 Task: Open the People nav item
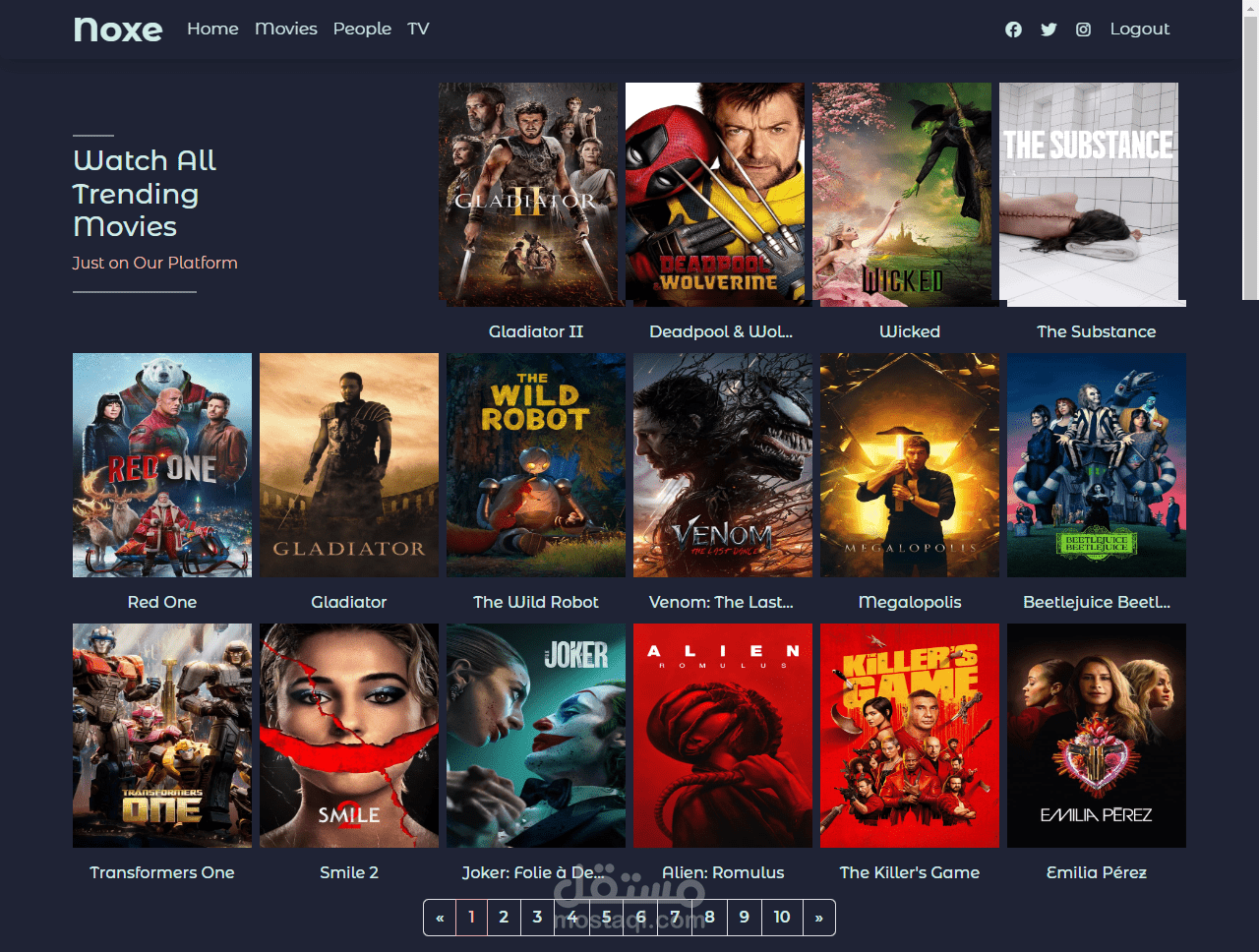pos(362,30)
